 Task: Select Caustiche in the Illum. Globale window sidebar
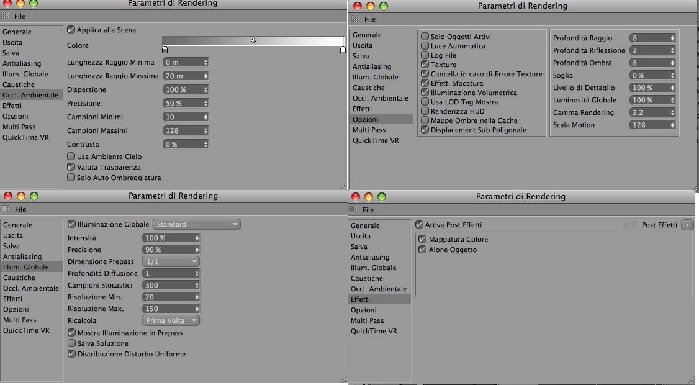19,278
